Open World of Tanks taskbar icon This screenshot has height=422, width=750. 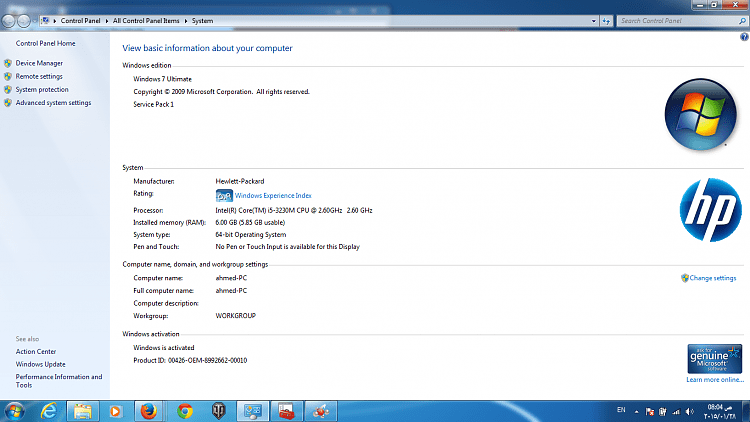[219, 411]
